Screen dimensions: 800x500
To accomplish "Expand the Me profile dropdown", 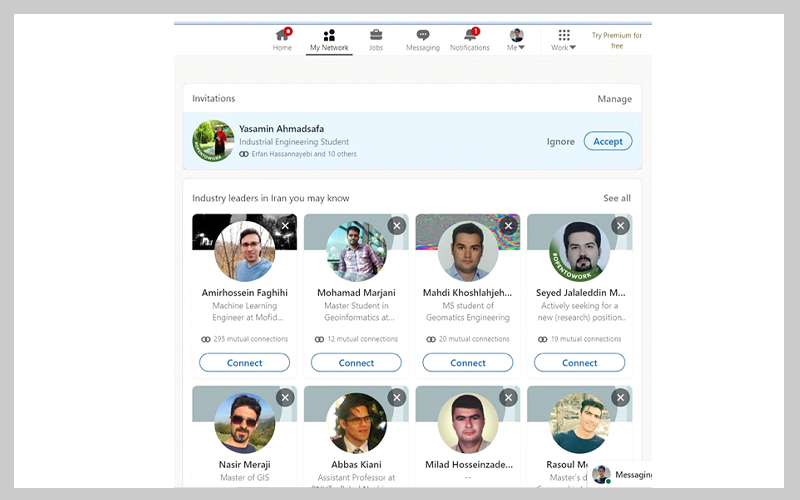I will [x=516, y=40].
